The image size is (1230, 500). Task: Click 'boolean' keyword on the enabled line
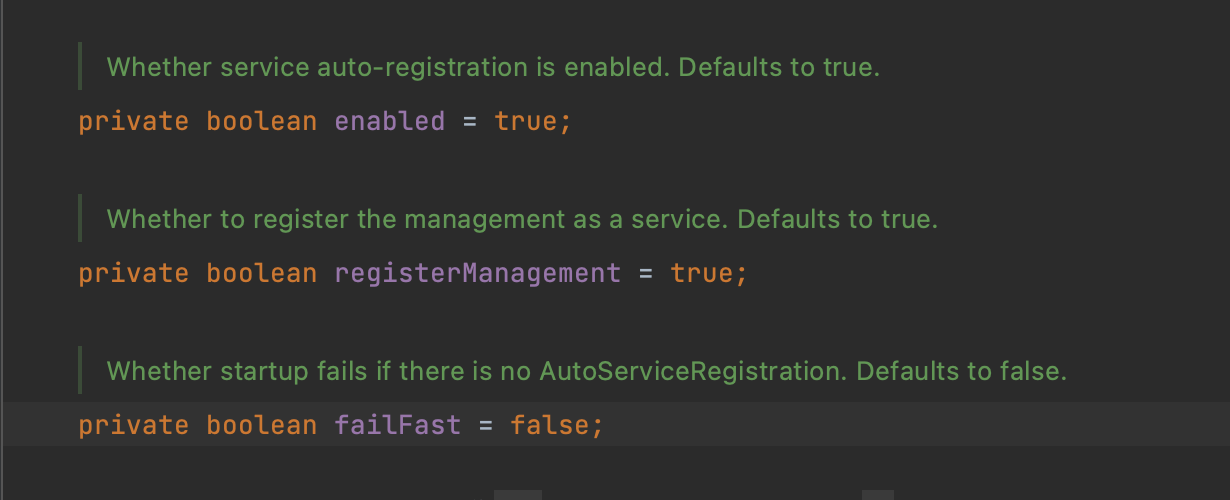[261, 122]
